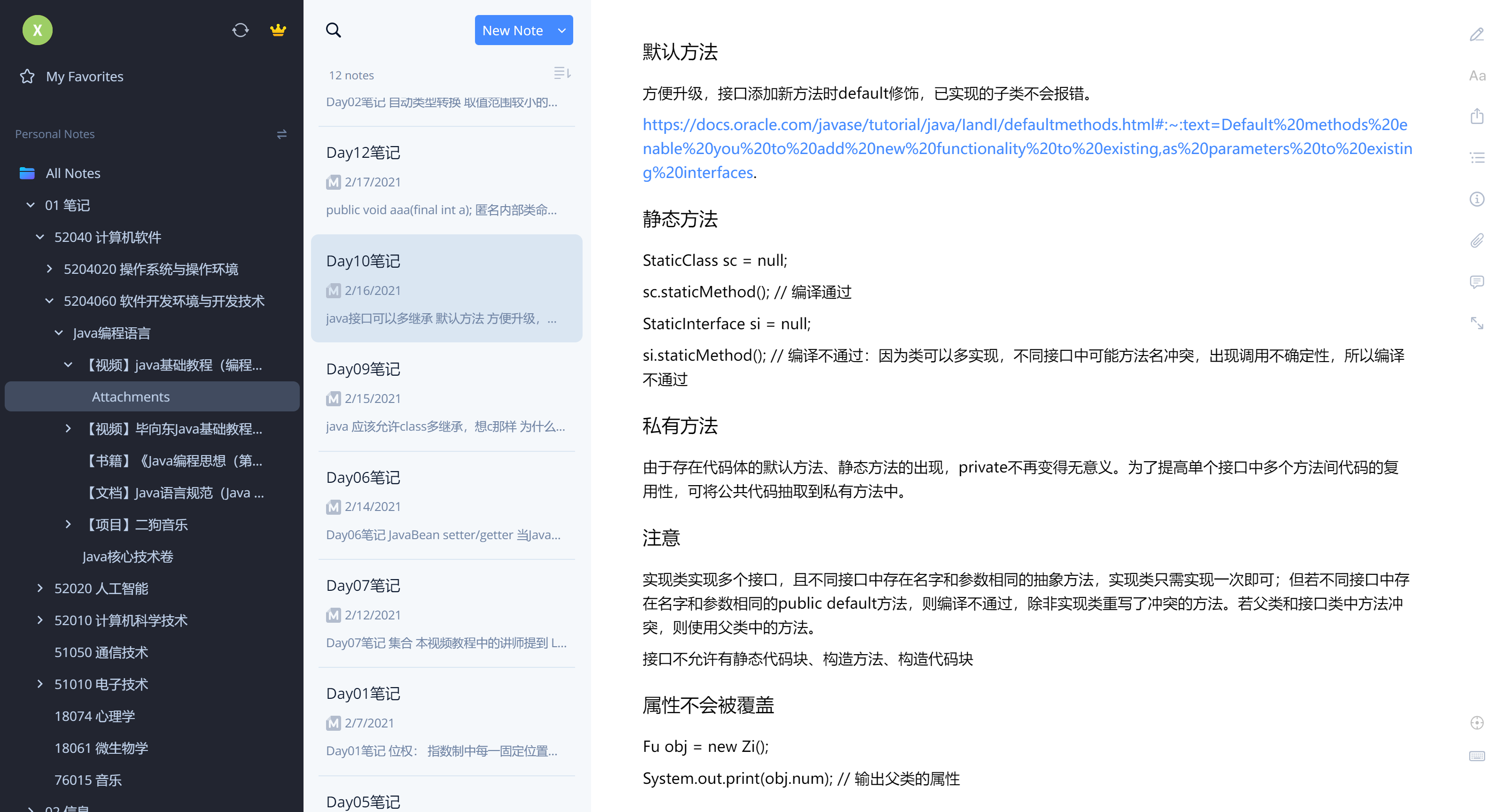Select the Attachments folder
Image resolution: width=1503 pixels, height=812 pixels.
(x=152, y=397)
